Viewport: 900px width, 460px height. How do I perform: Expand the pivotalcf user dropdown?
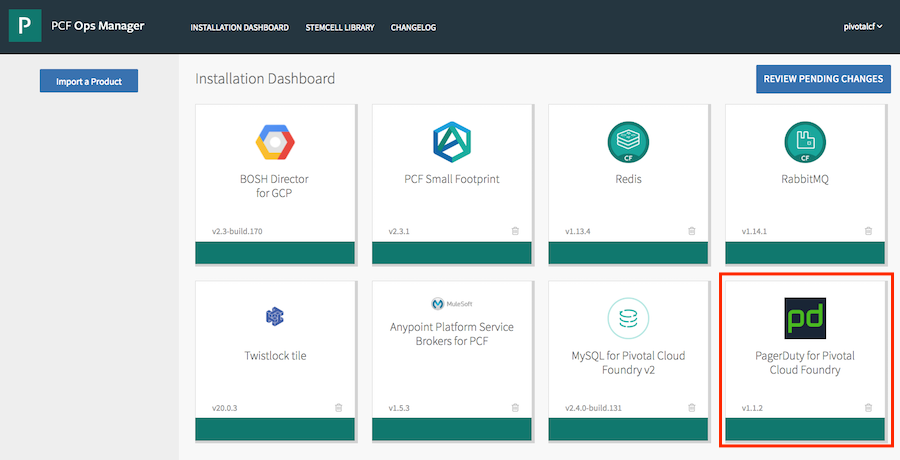pyautogui.click(x=863, y=27)
